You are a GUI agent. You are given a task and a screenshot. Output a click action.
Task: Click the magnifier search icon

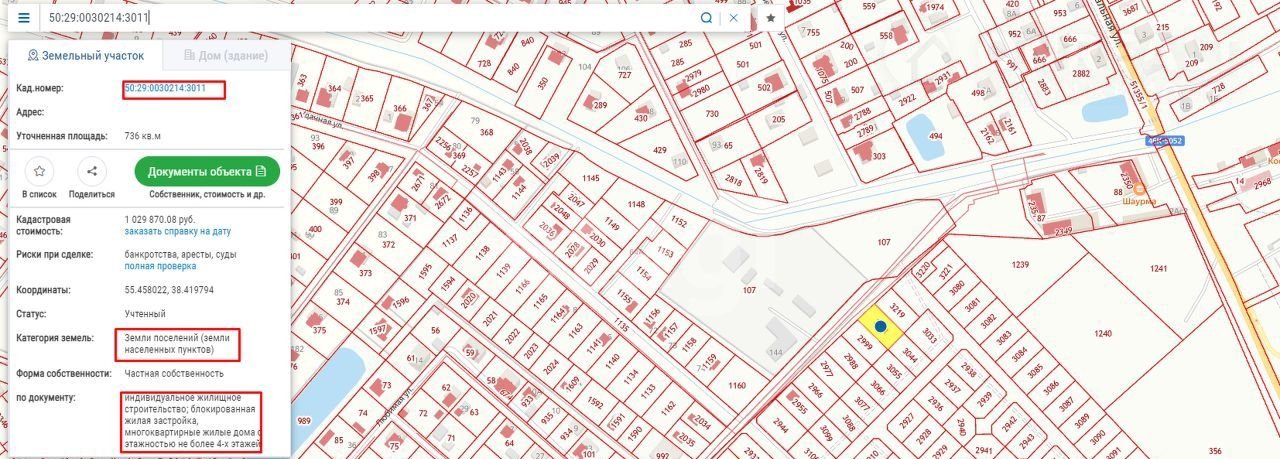click(x=706, y=18)
